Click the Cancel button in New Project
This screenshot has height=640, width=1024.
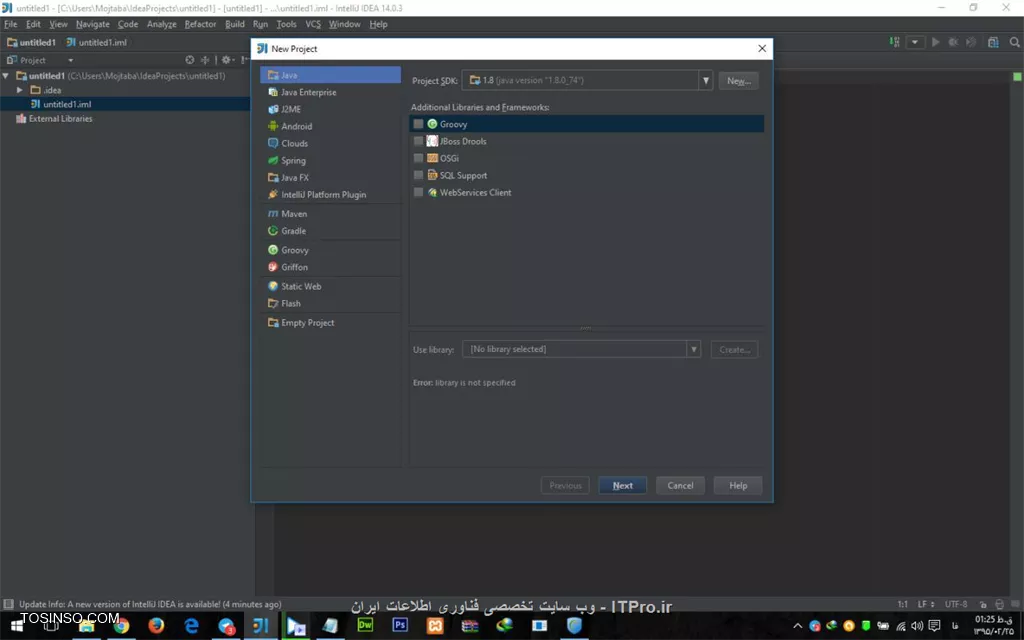(x=680, y=485)
